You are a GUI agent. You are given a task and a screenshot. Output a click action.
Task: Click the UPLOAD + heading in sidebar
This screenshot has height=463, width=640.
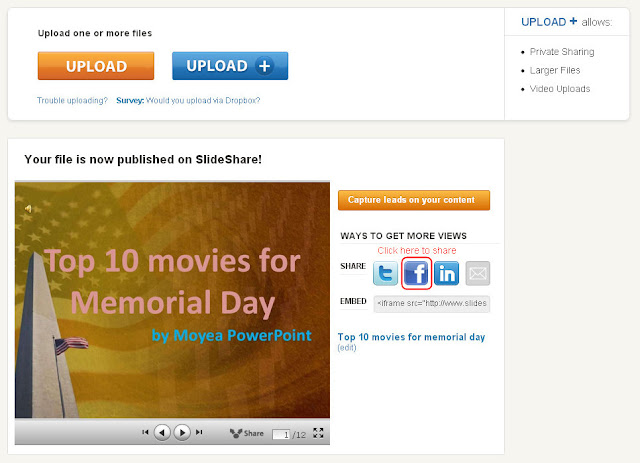pyautogui.click(x=549, y=22)
